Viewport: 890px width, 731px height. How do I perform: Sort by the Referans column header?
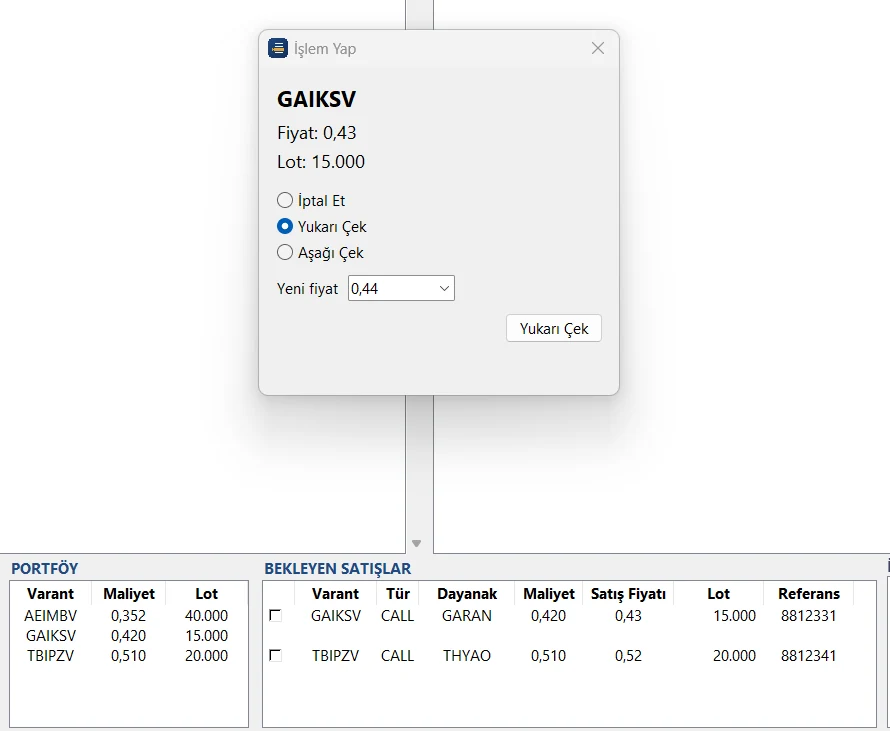809,594
